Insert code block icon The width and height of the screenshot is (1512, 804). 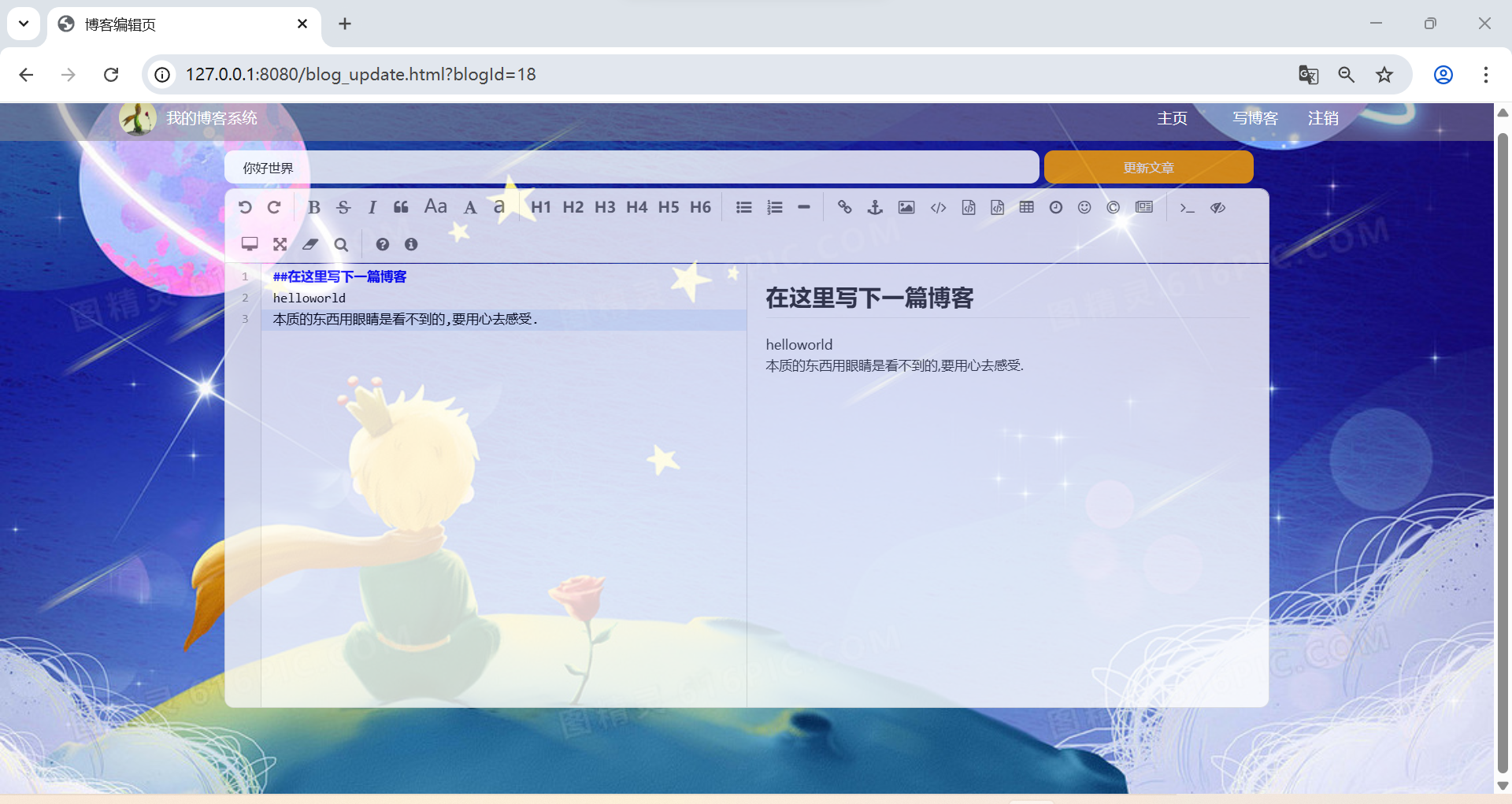tap(998, 207)
